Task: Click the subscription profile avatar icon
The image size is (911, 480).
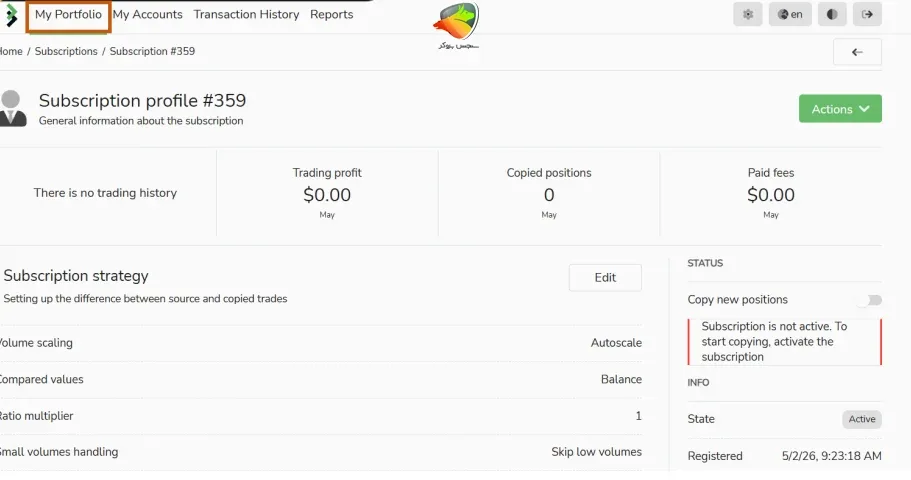Action: tap(12, 108)
